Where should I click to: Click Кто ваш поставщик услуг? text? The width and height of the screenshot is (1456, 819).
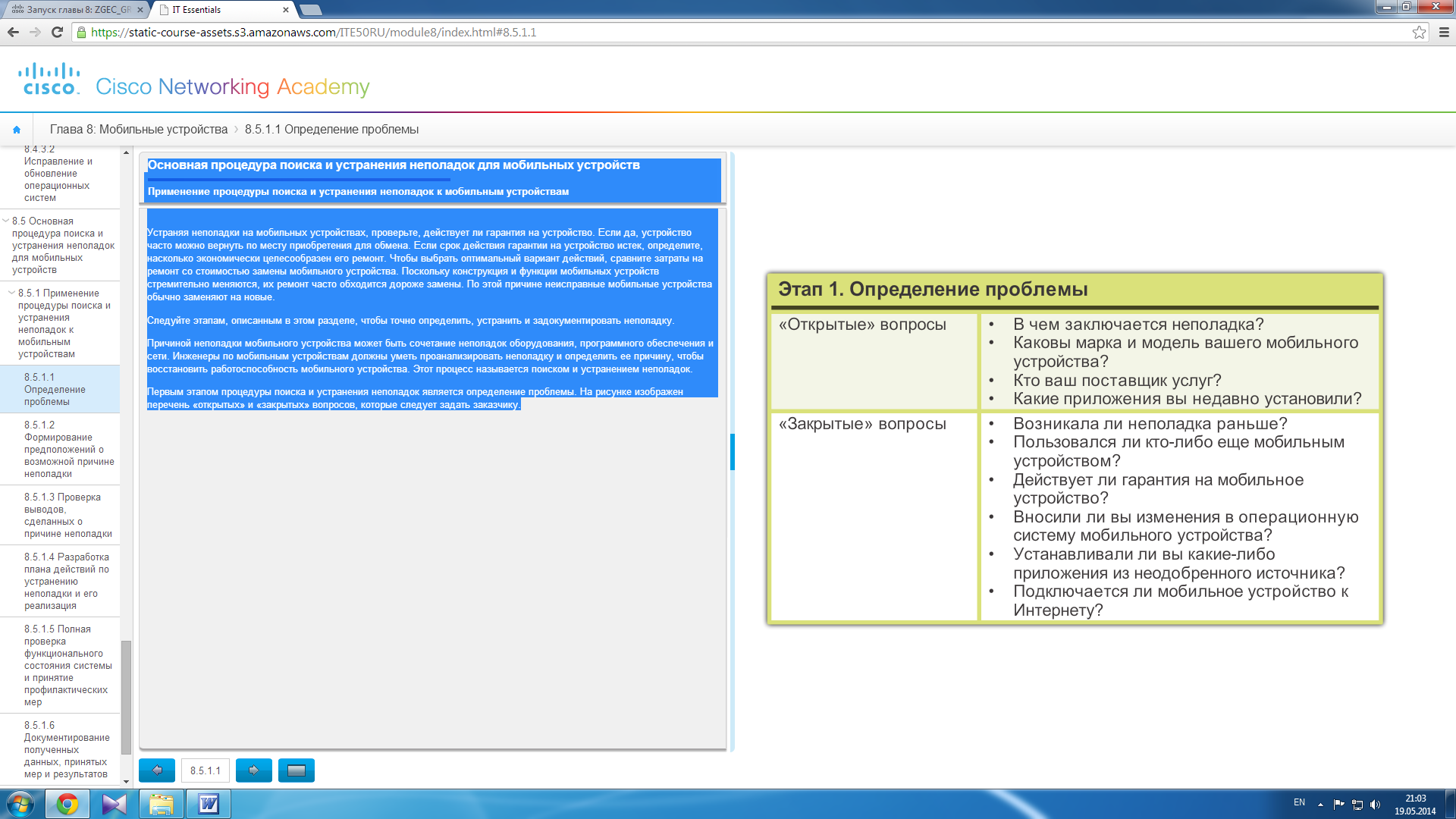tap(1117, 381)
